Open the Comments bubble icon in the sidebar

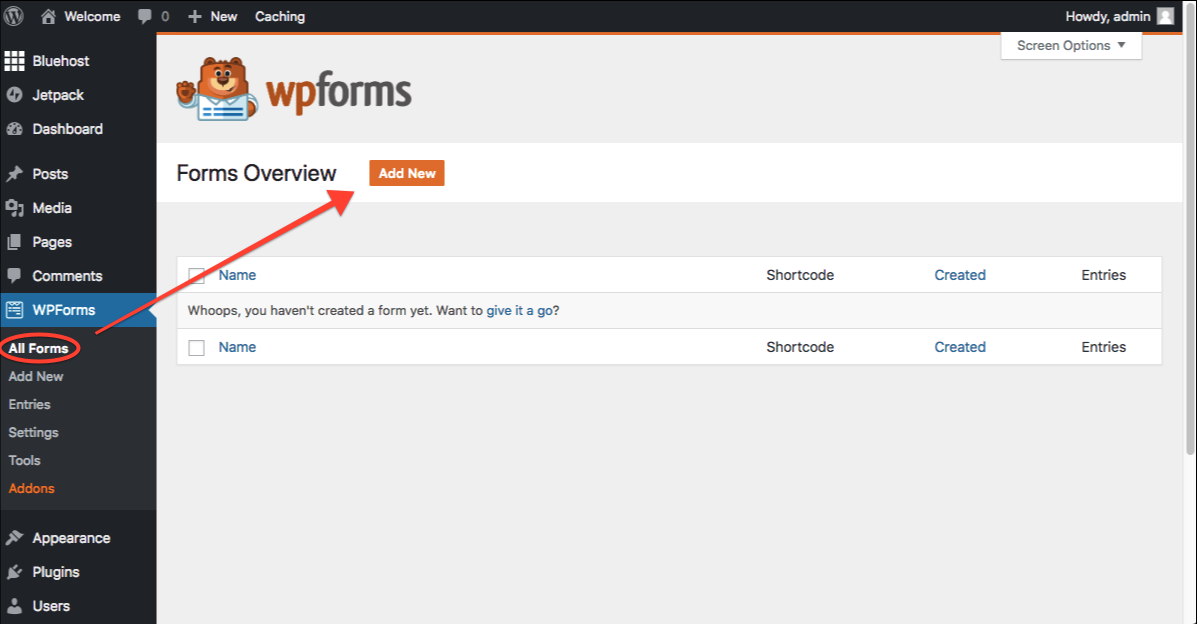[17, 275]
